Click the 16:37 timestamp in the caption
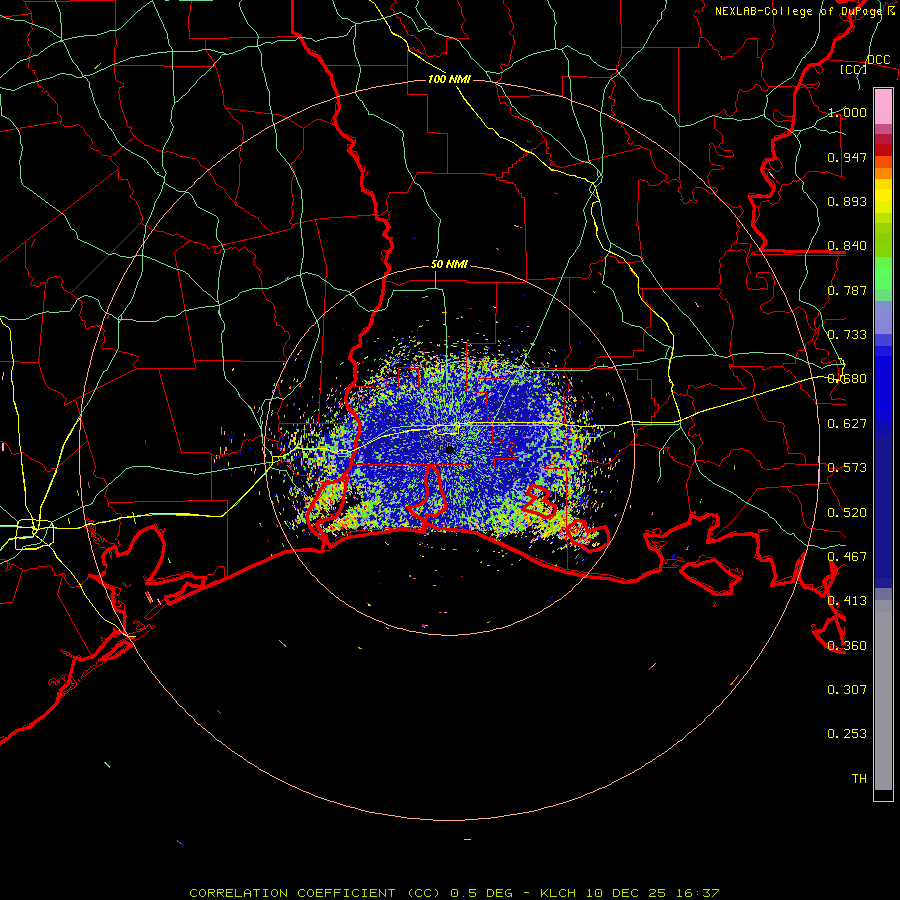Image resolution: width=900 pixels, height=900 pixels. pos(697,893)
